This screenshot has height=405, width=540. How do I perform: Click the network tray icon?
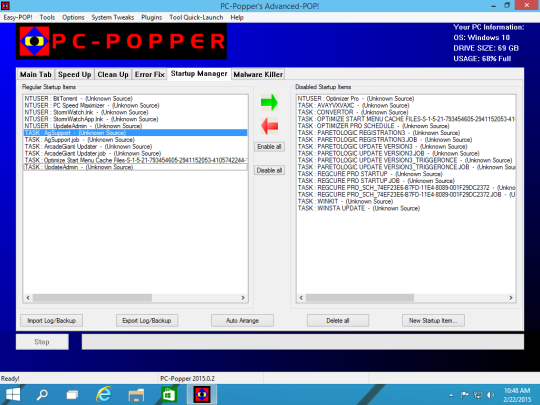[x=478, y=395]
